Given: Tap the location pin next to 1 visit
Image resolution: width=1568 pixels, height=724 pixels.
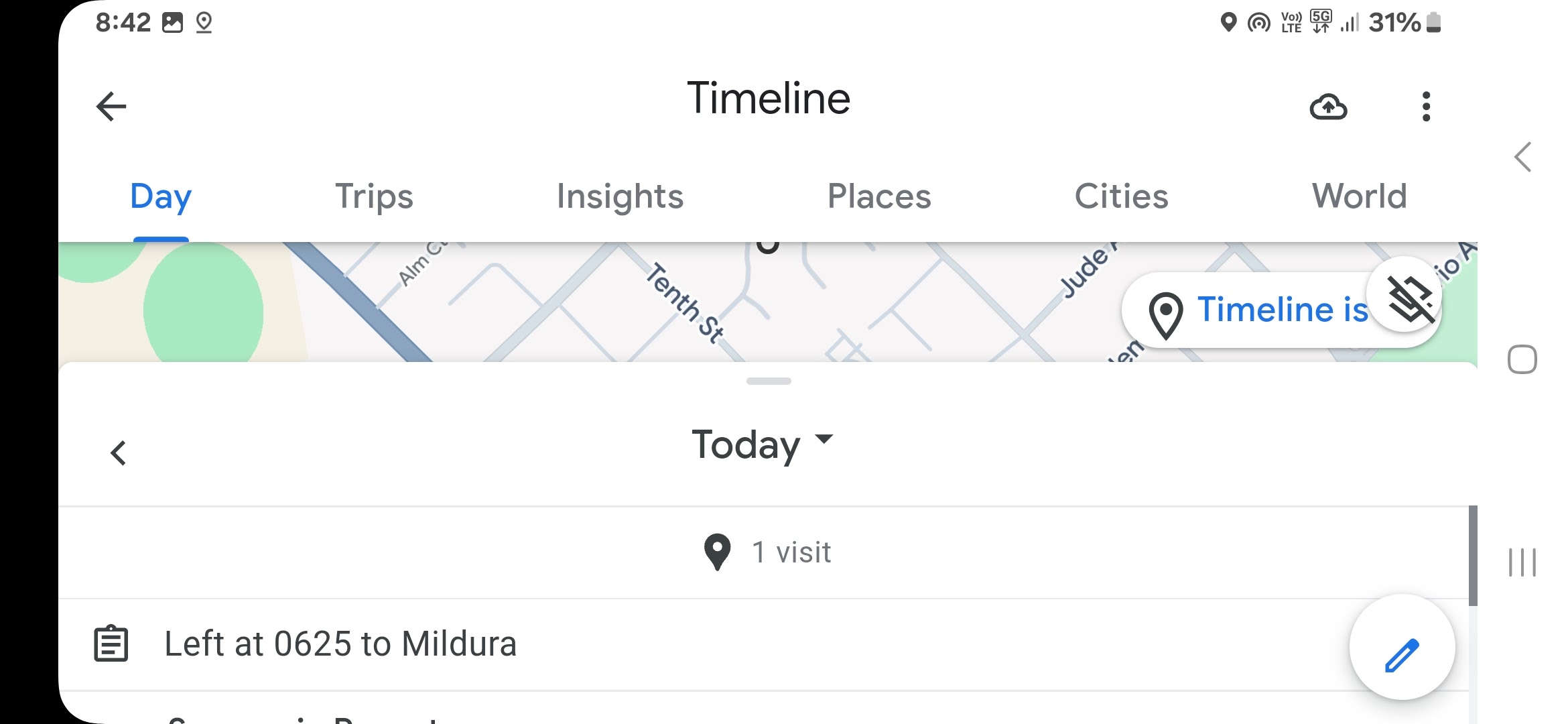Looking at the screenshot, I should click(x=718, y=552).
